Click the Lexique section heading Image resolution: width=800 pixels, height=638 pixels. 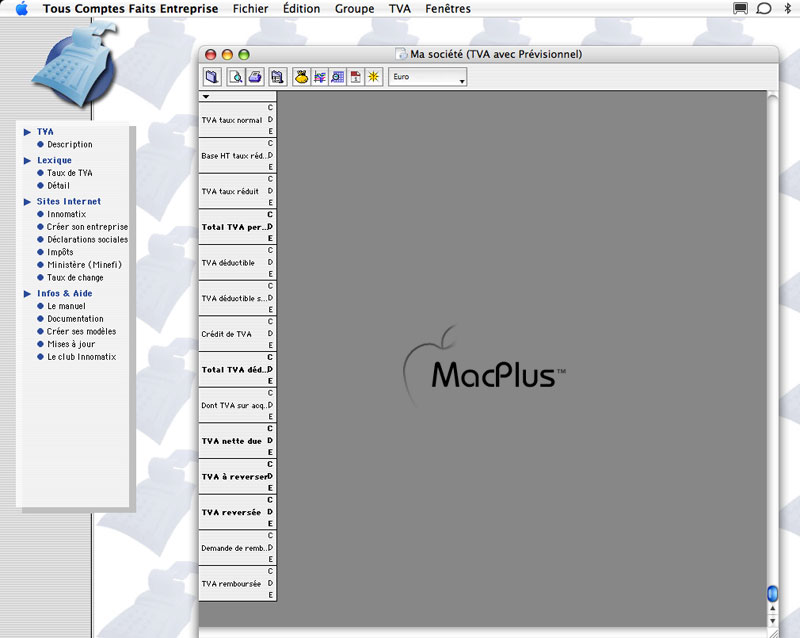point(54,160)
